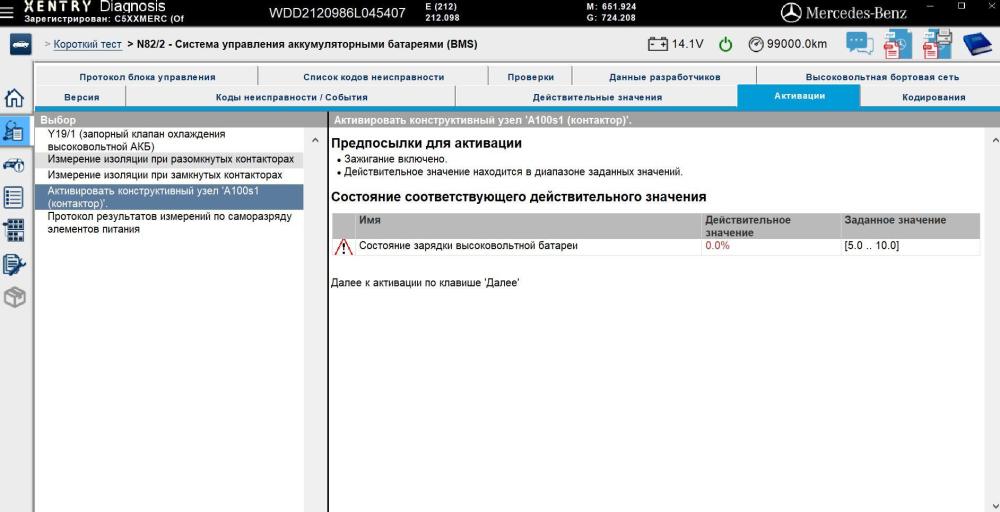Click the Mercedes-Benz star logo
This screenshot has width=1000, height=512.
point(790,12)
